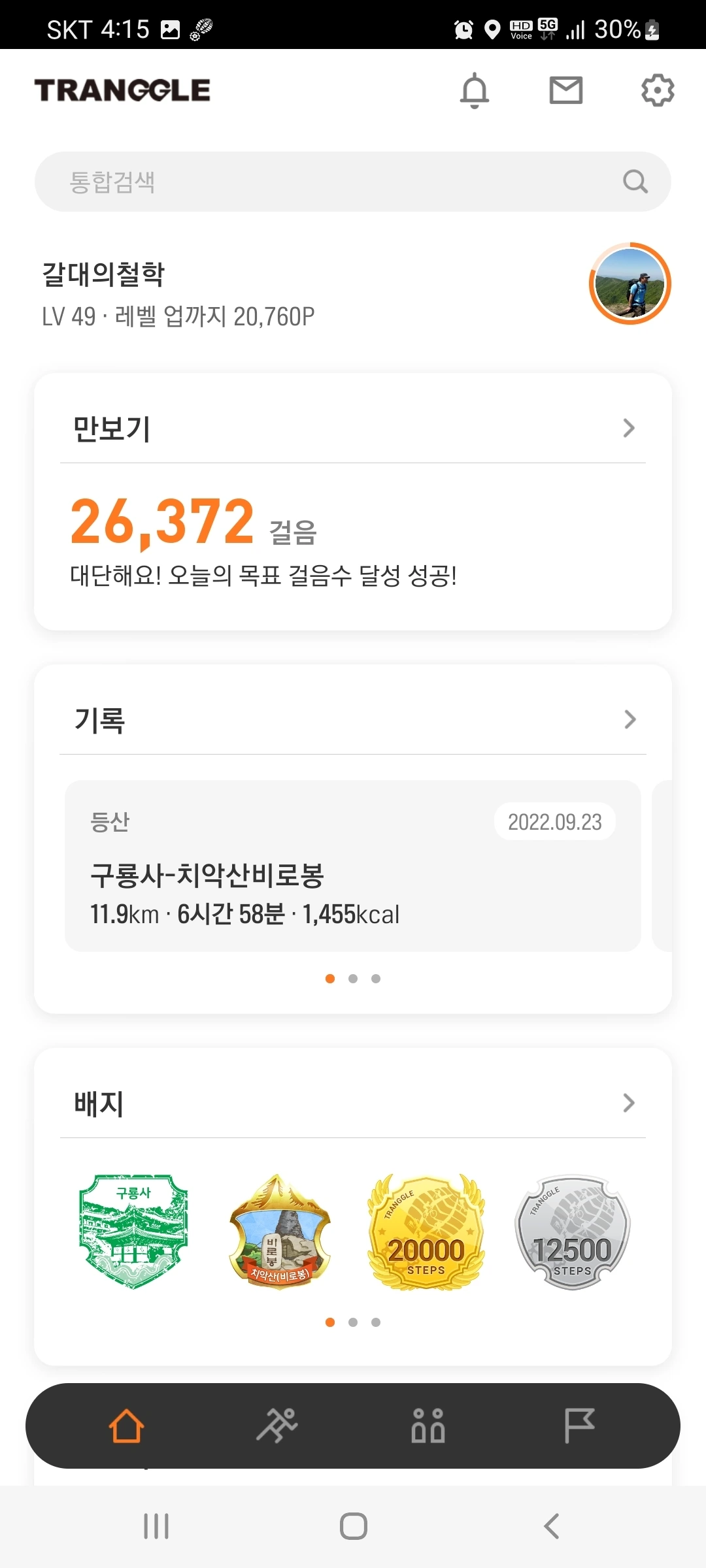This screenshot has height=1568, width=706.
Task: Select third page dot under badges
Action: (376, 1322)
